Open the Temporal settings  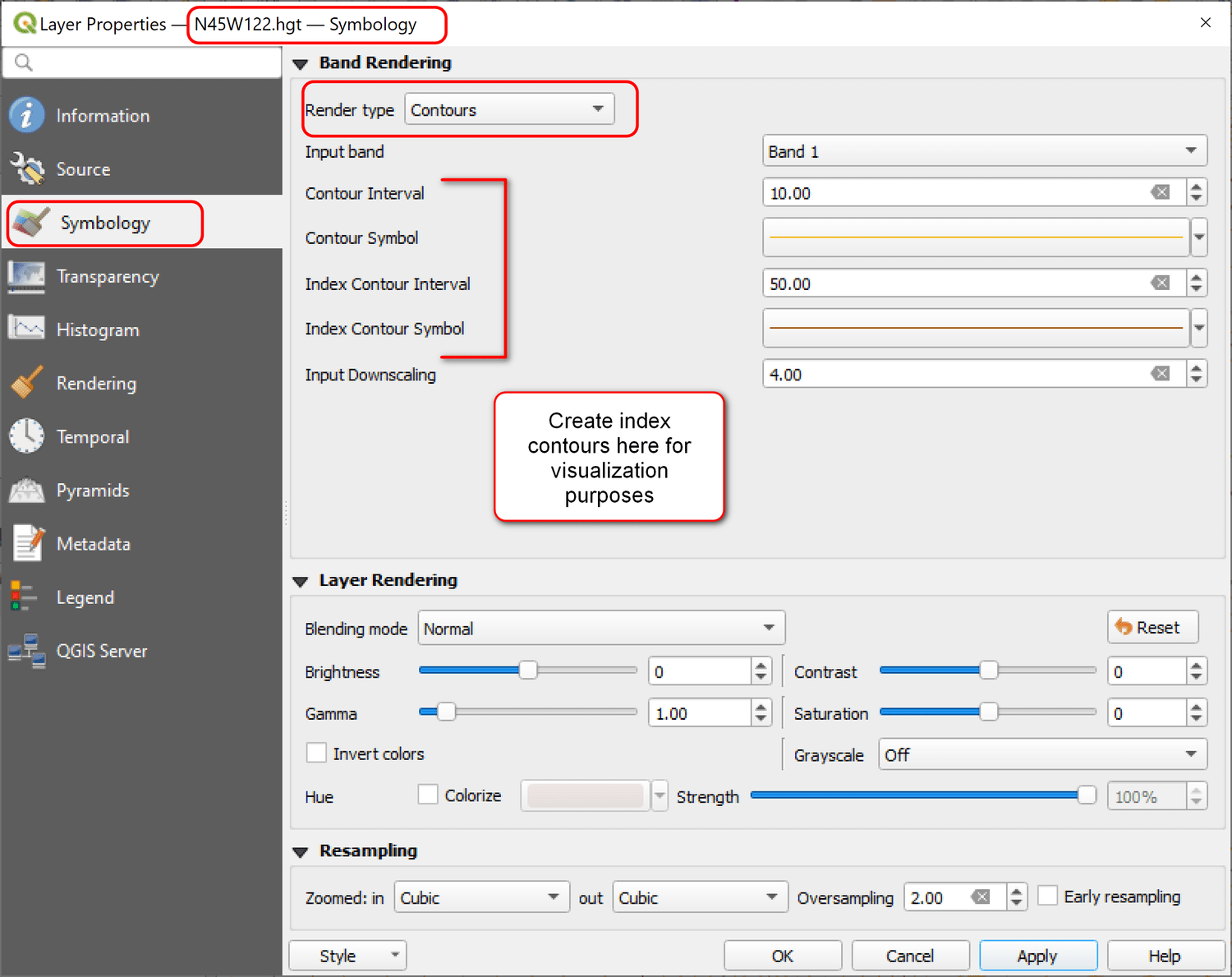pyautogui.click(x=93, y=436)
